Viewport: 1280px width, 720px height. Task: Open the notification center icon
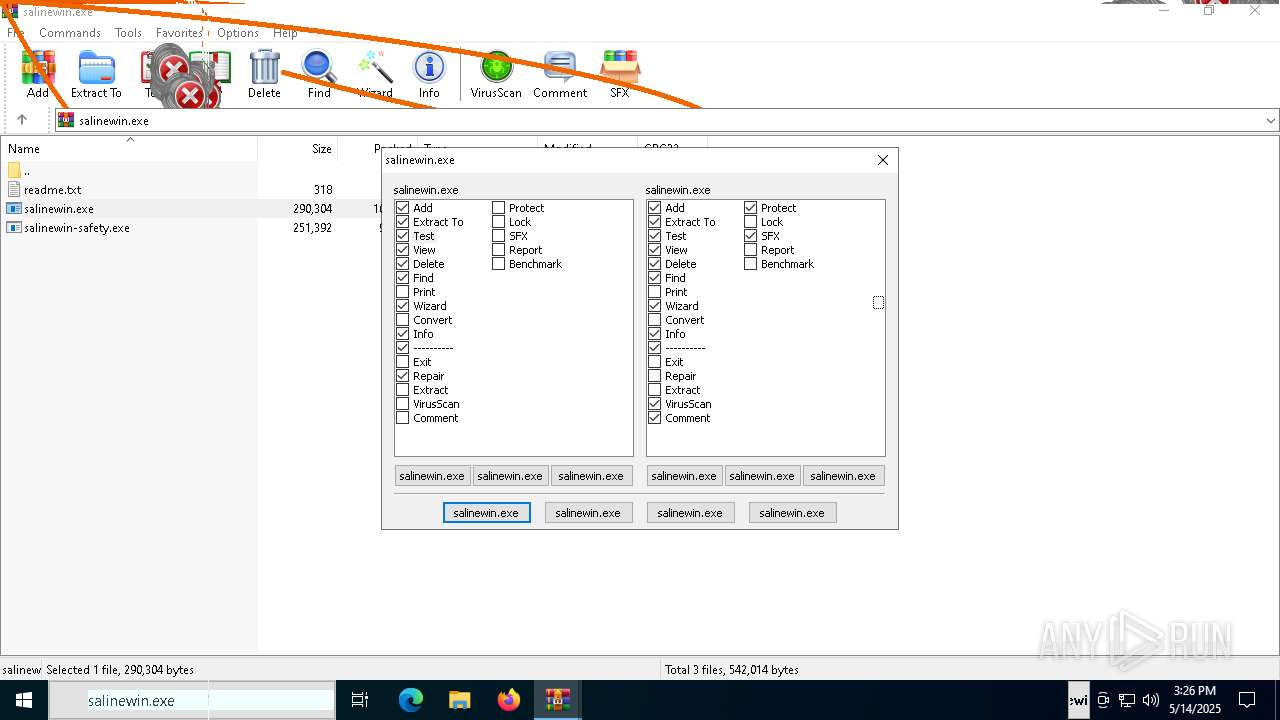(1247, 700)
